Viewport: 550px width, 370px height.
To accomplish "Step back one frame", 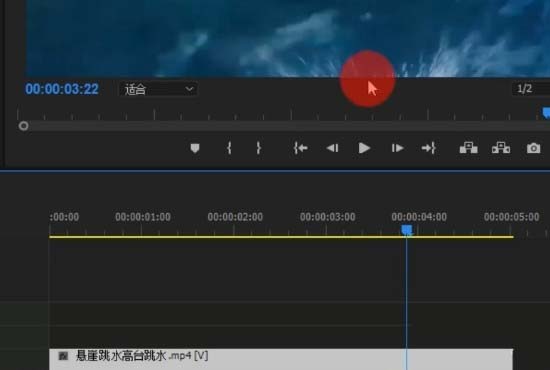I will click(x=332, y=148).
